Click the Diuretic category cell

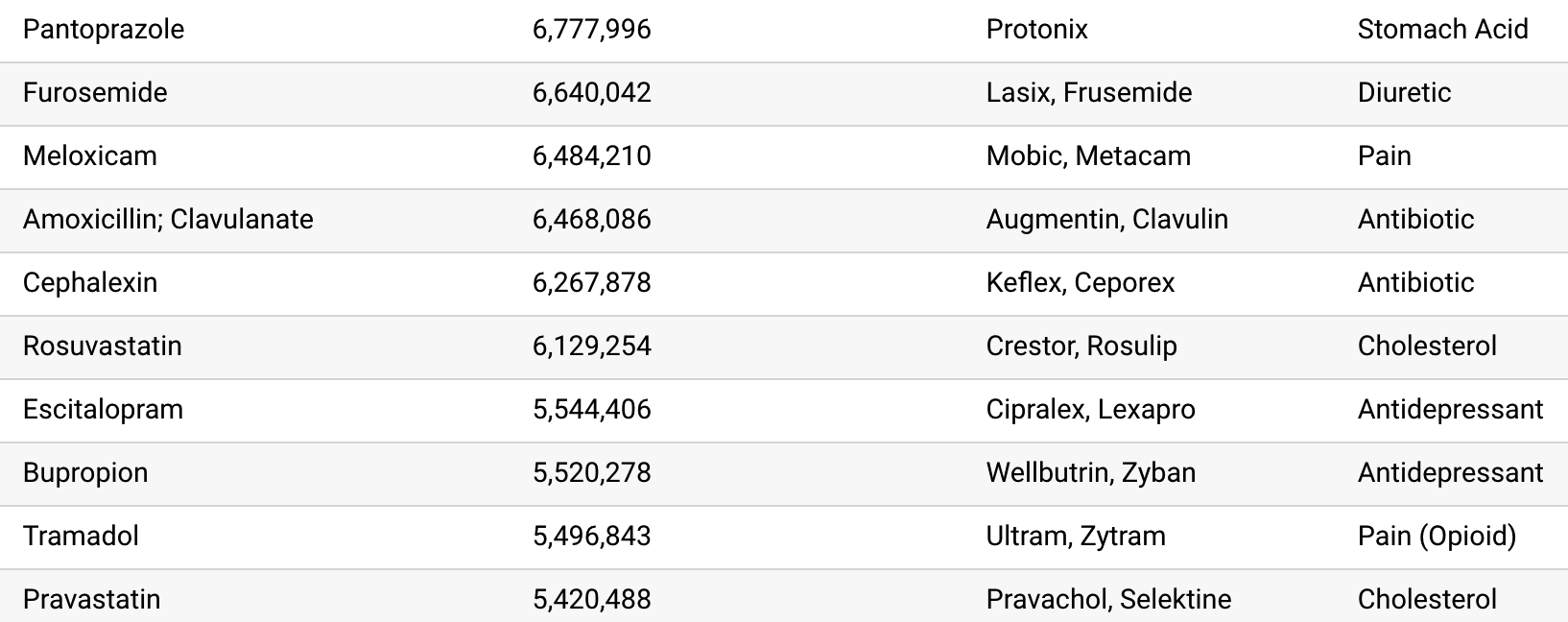click(x=1405, y=93)
